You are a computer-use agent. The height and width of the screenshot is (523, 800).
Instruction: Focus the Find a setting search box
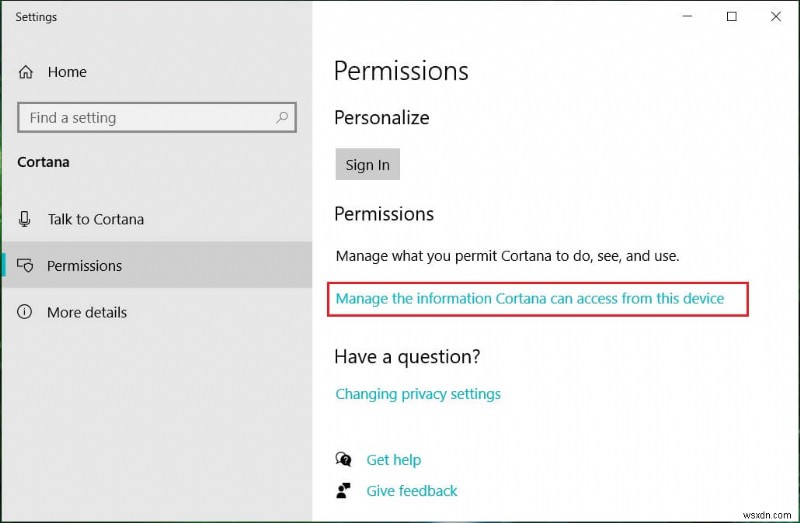[157, 118]
